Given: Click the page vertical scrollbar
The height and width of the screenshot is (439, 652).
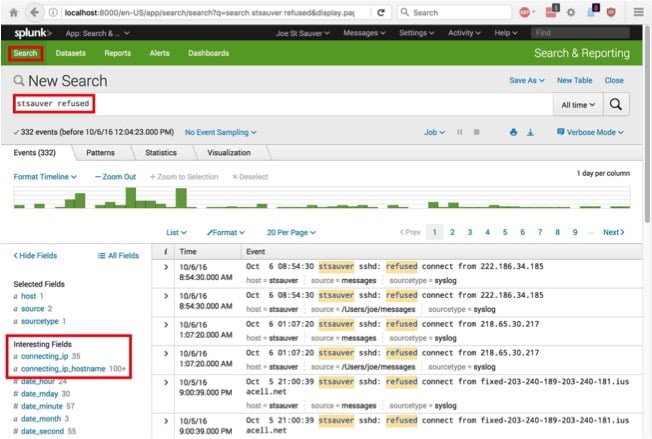Looking at the screenshot, I should point(647,125).
